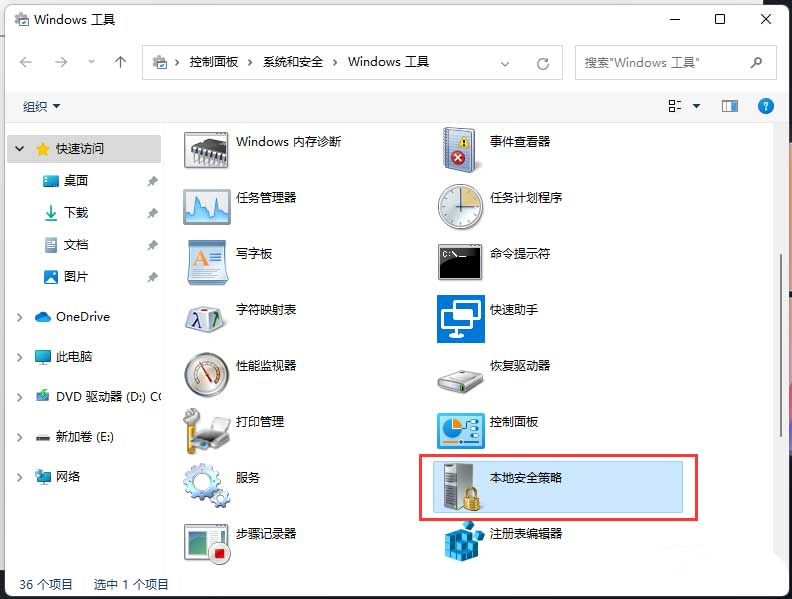Viewport: 792px width, 599px height.
Task: Select 性能监视器 gauge icon
Action: click(x=207, y=374)
